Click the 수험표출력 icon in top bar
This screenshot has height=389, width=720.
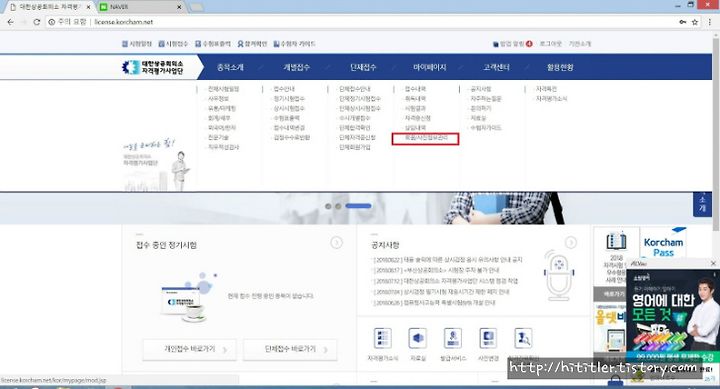click(198, 44)
